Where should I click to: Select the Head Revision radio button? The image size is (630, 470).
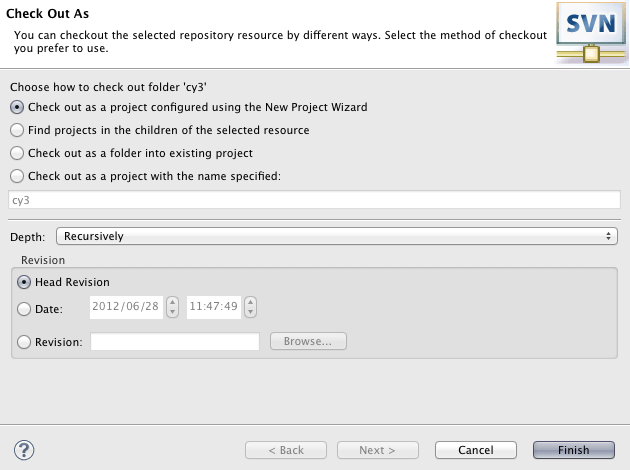point(25,282)
